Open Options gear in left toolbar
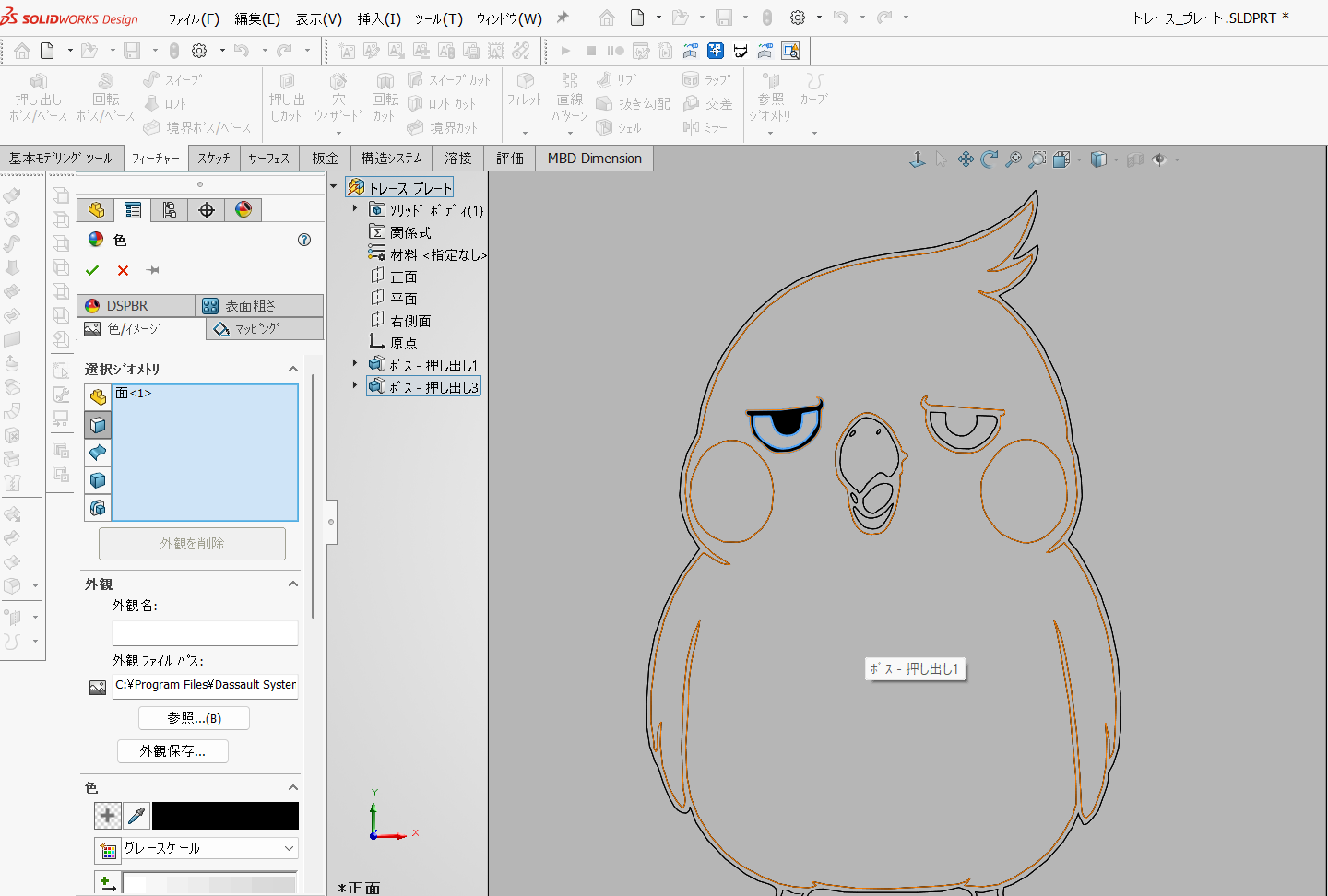The height and width of the screenshot is (896, 1328). (x=199, y=51)
